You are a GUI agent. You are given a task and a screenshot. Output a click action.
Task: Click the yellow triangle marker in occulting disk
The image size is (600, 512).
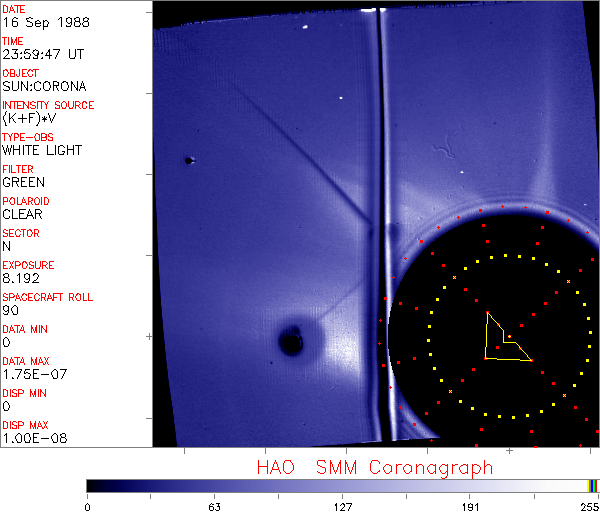click(x=503, y=340)
